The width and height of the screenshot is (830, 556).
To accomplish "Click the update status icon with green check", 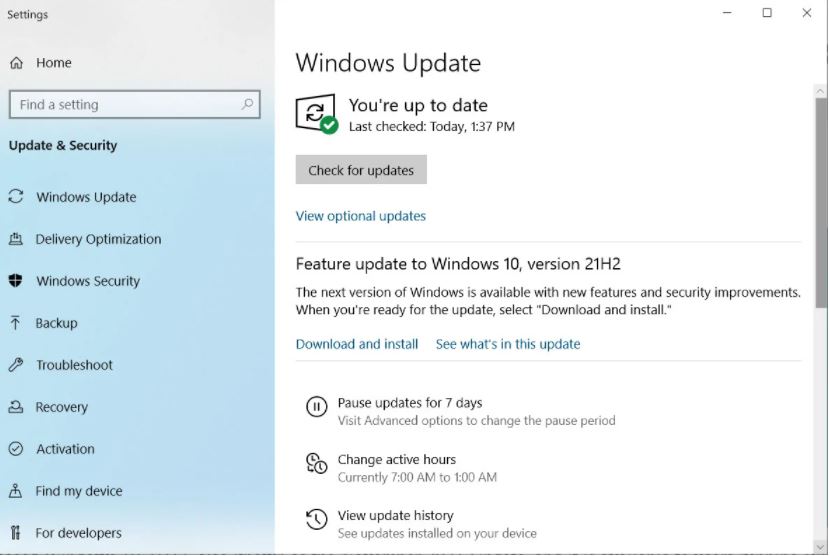I will pos(317,114).
